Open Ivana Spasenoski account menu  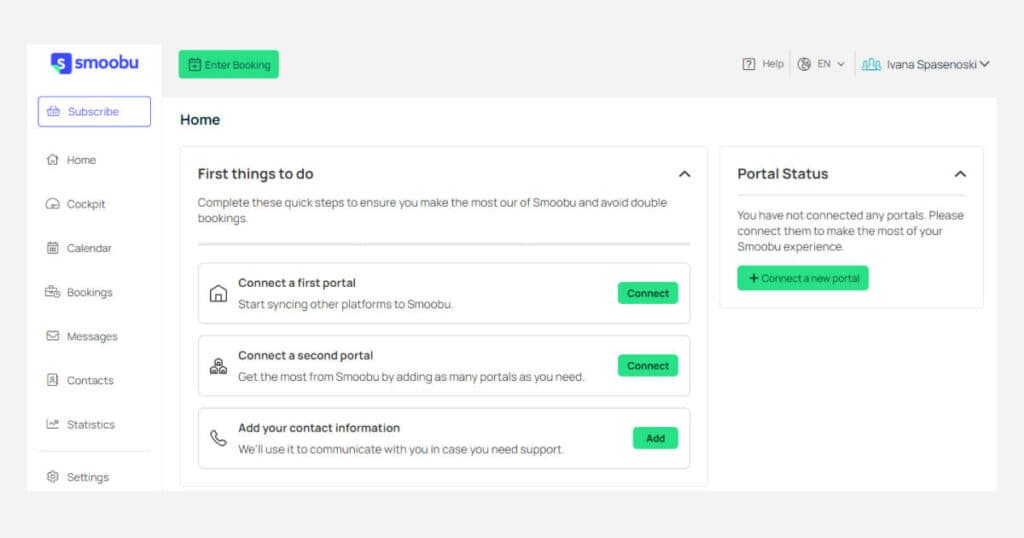[x=925, y=64]
